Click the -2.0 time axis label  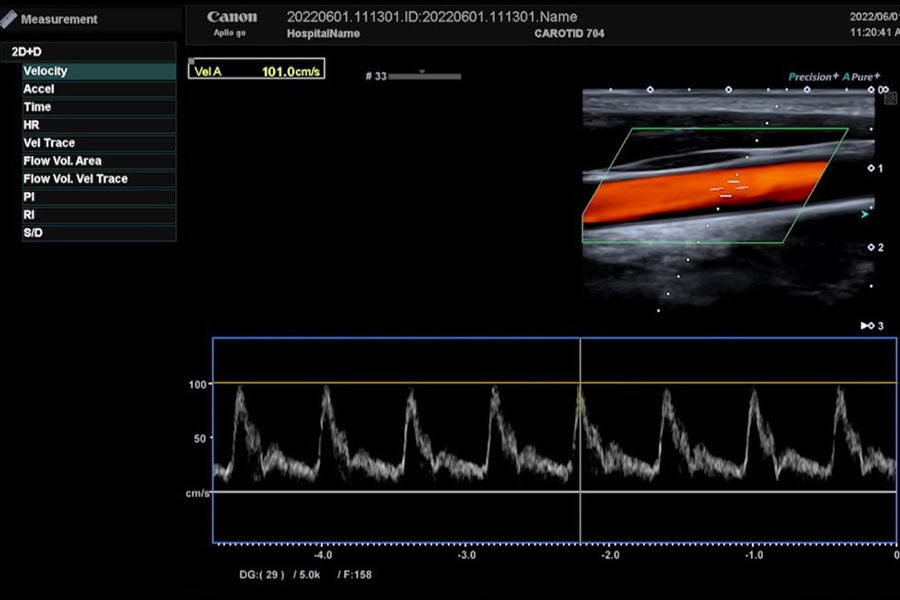(610, 555)
